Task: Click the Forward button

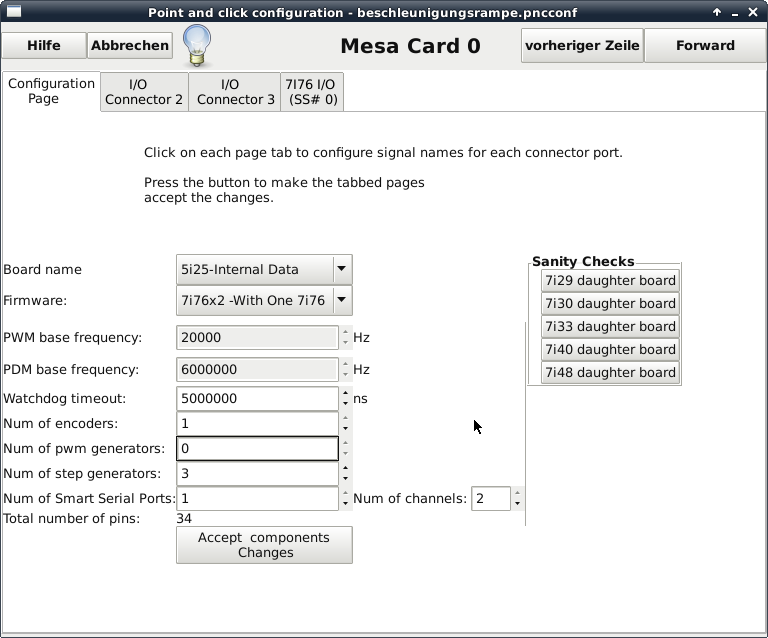Action: [x=705, y=46]
